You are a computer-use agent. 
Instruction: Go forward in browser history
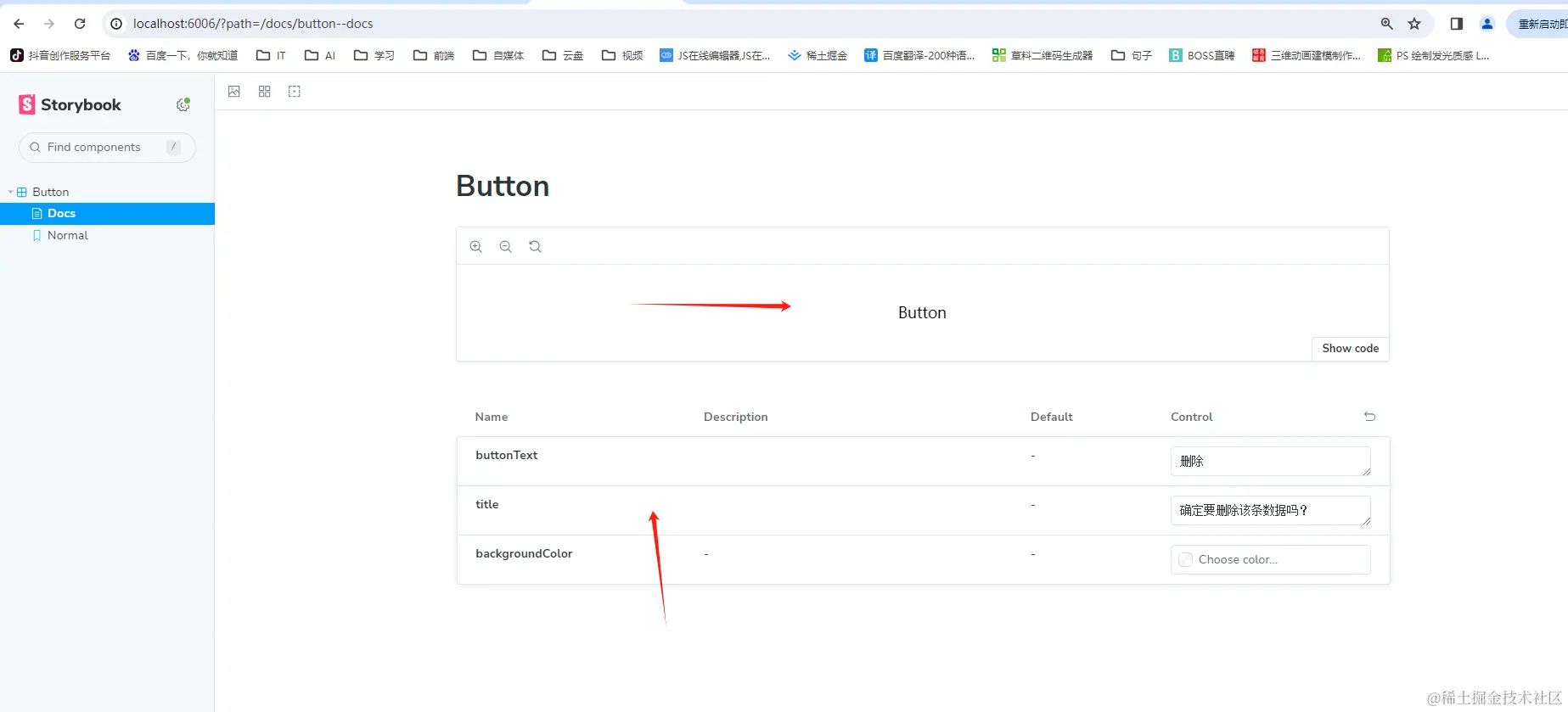coord(49,24)
